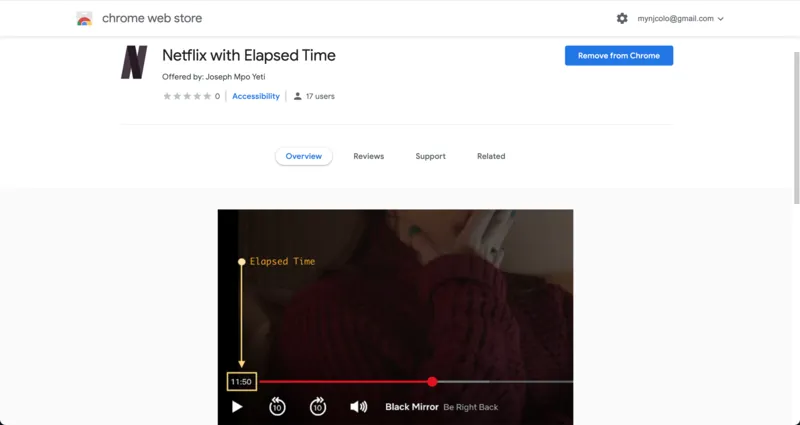
Task: Click the extension screenshot preview image
Action: coord(395,317)
